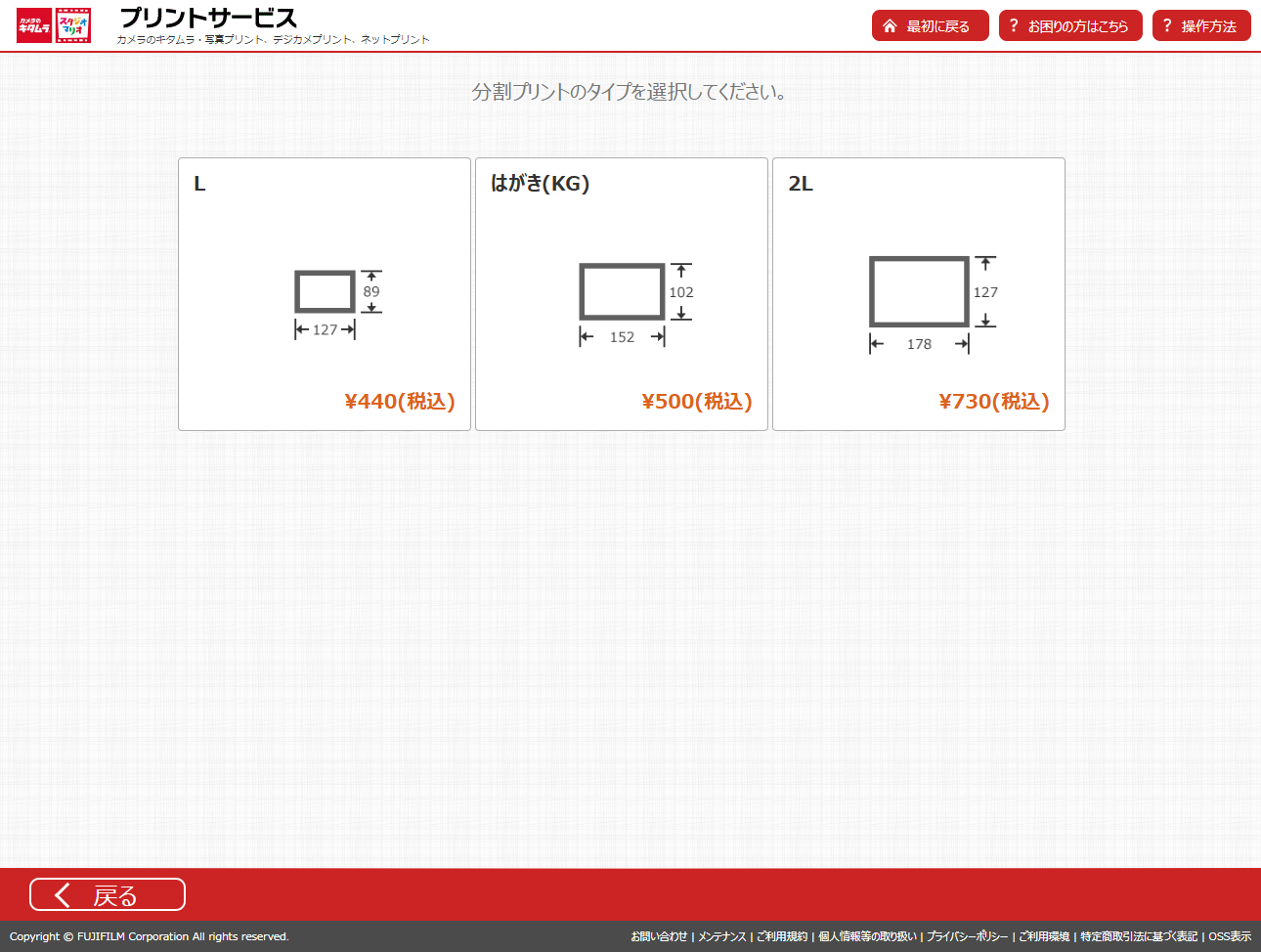Select the はがき(KG) print size card
The height and width of the screenshot is (952, 1261).
[x=621, y=293]
